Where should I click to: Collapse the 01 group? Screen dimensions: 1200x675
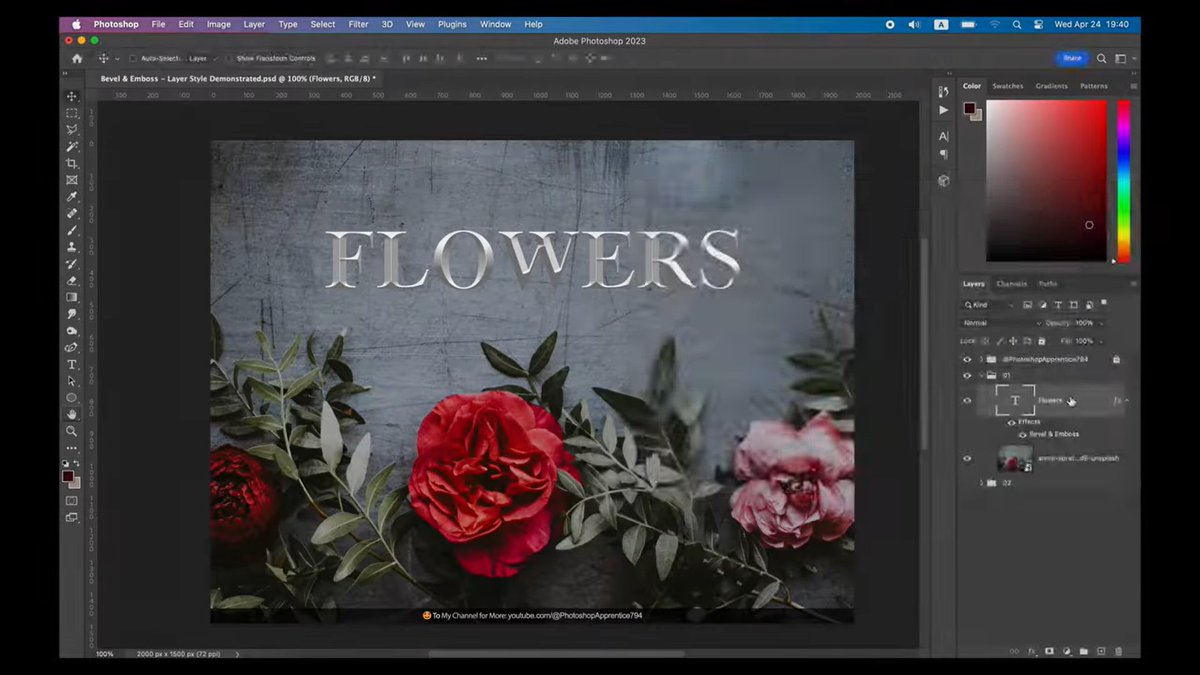[981, 376]
